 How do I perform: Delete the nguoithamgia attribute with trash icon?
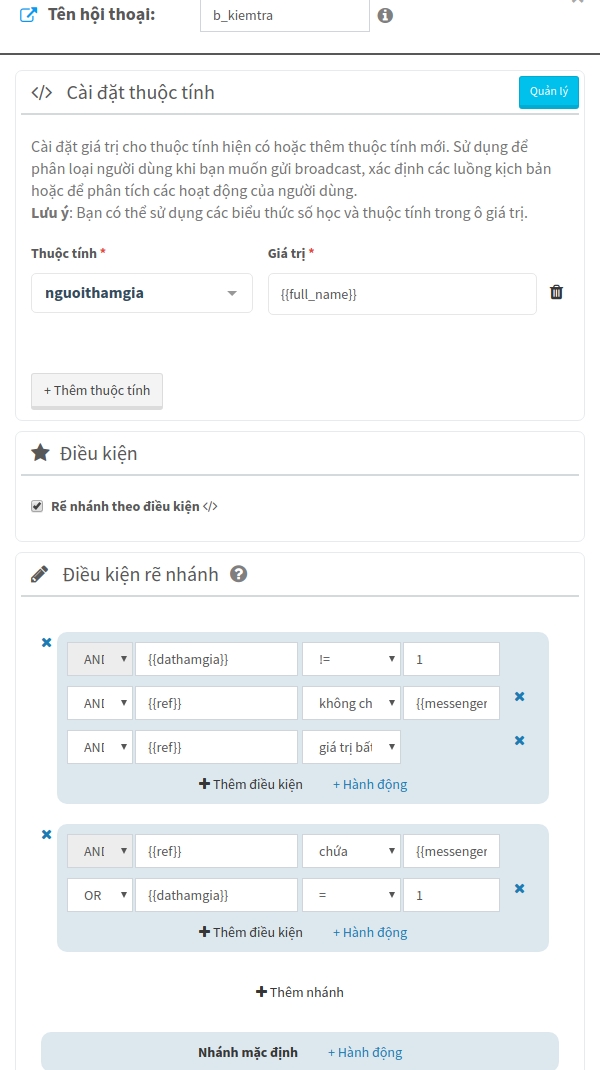(x=557, y=293)
